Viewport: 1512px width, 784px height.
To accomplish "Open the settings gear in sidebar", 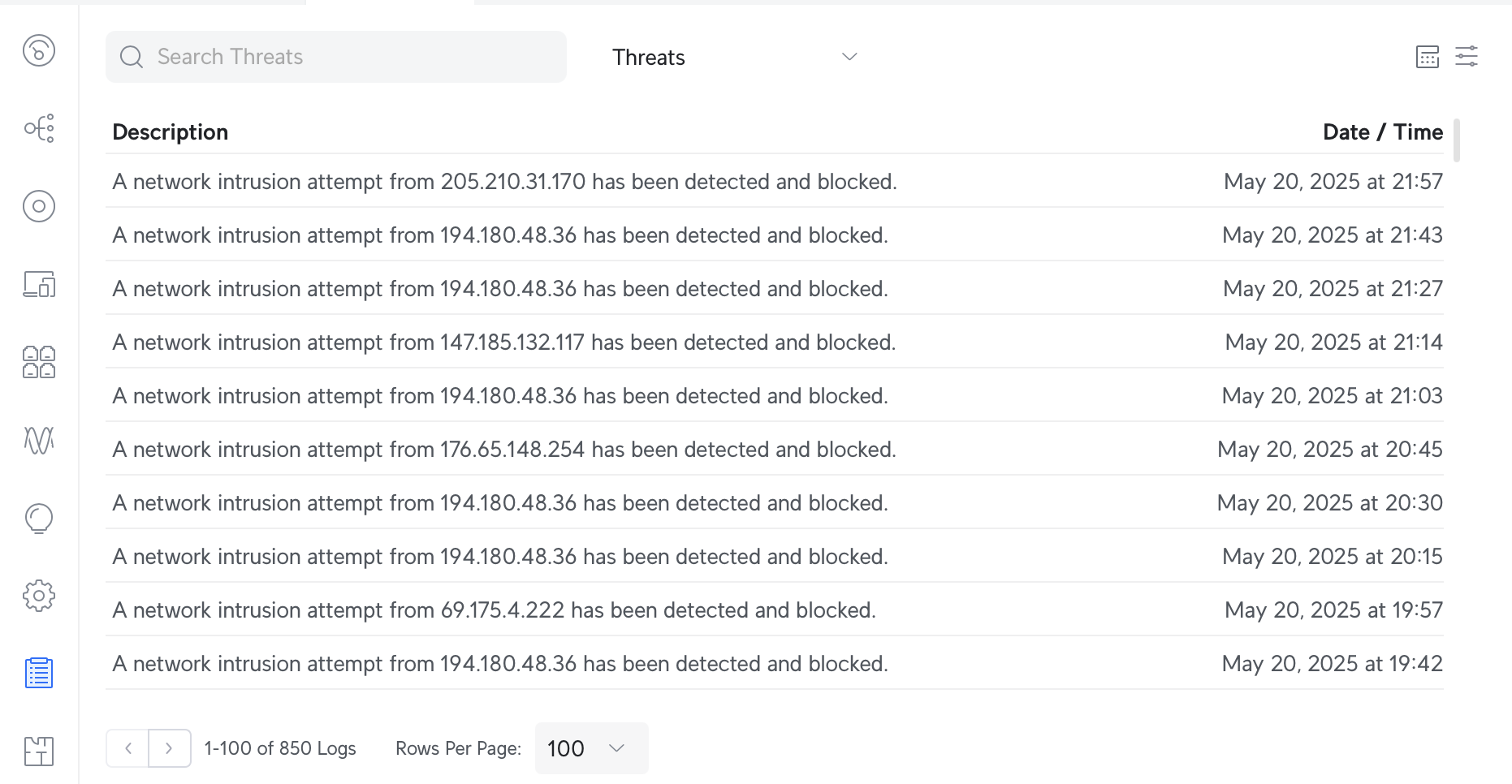I will [x=39, y=596].
